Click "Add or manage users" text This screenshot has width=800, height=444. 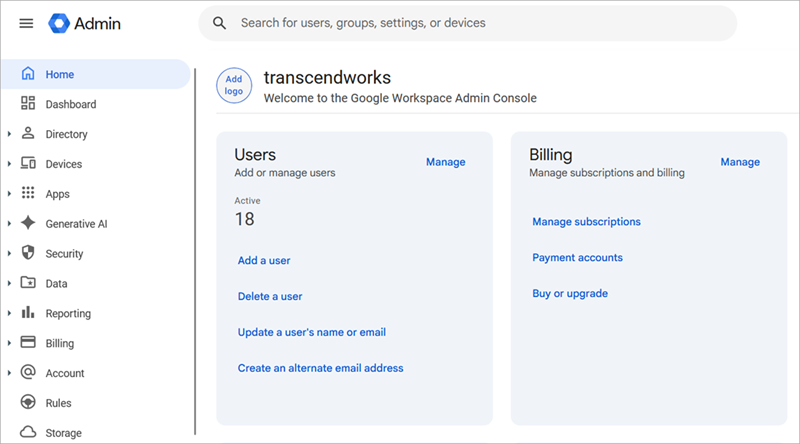pos(285,173)
